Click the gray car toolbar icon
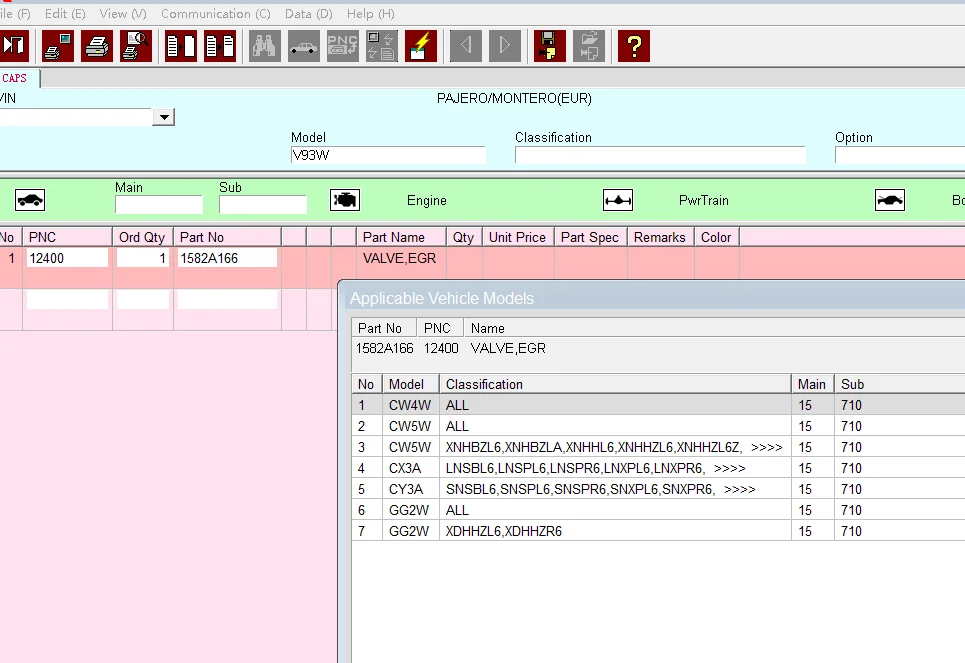The height and width of the screenshot is (663, 965). 304,46
